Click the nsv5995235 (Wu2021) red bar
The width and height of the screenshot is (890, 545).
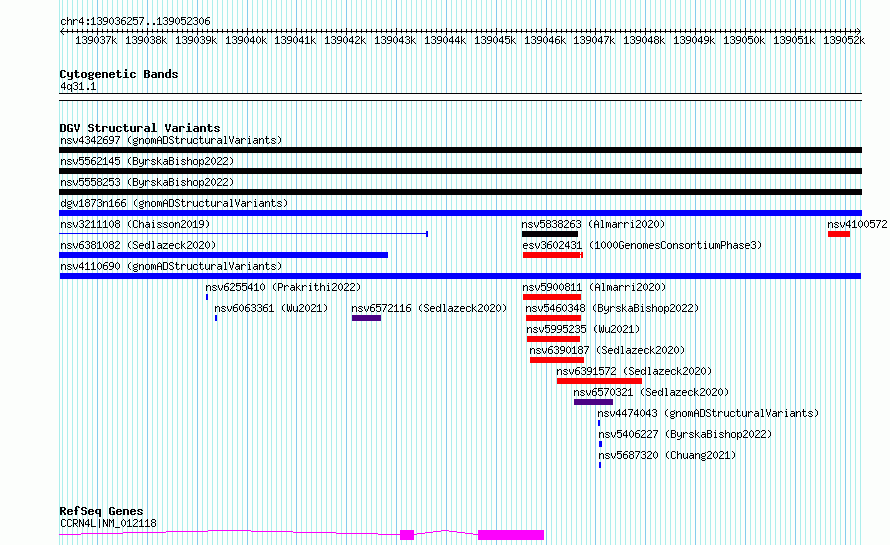click(x=553, y=339)
